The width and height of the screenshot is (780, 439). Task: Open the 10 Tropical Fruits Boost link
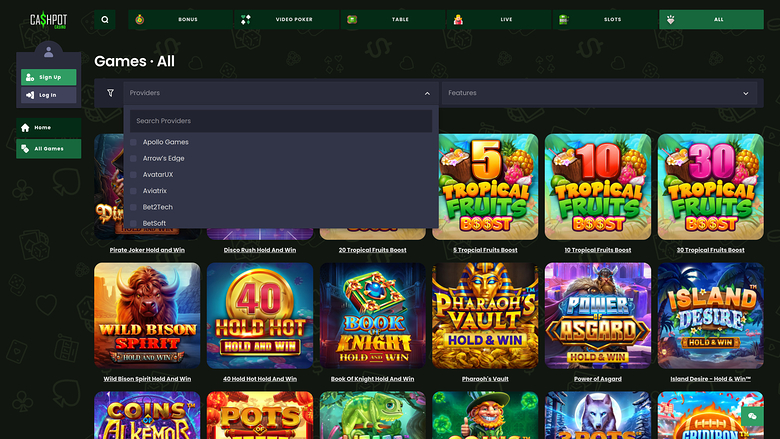(x=598, y=250)
